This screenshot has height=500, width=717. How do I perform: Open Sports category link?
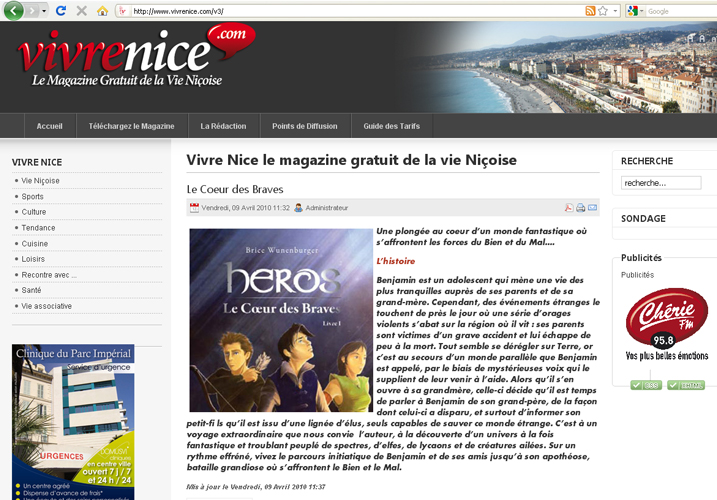point(32,196)
